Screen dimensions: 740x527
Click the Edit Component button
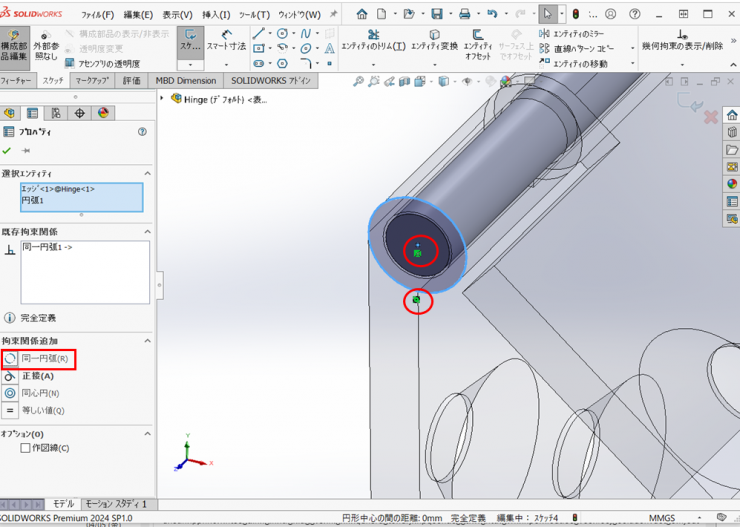pos(14,44)
